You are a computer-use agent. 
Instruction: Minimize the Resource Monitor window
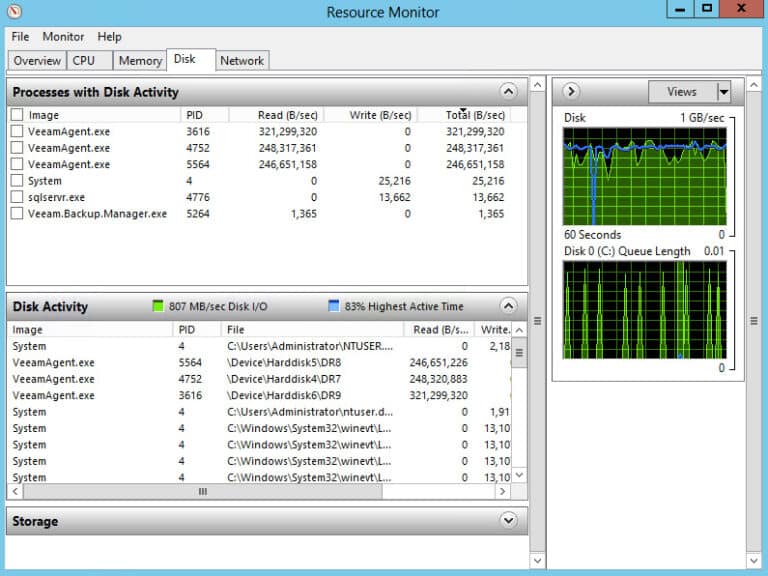coord(680,9)
